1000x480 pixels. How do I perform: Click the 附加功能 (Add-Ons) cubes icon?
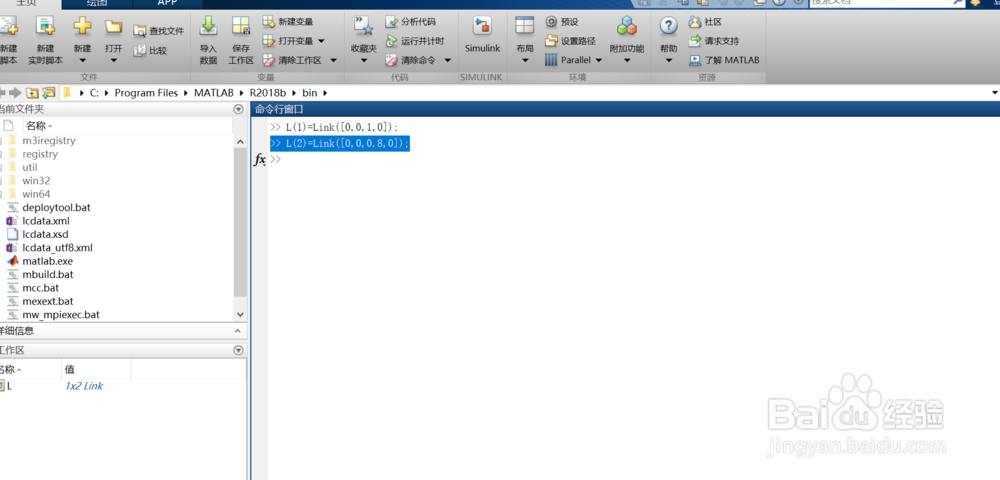[627, 25]
